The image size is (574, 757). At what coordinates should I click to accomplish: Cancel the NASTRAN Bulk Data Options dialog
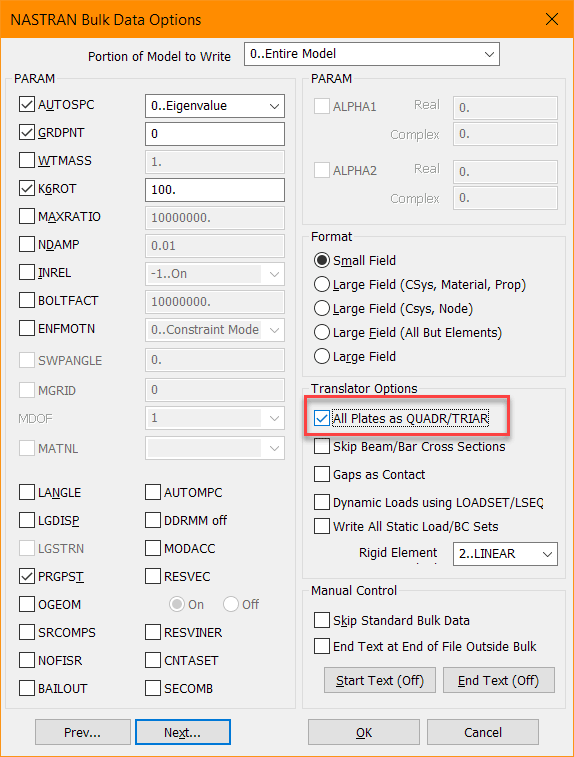click(x=483, y=732)
